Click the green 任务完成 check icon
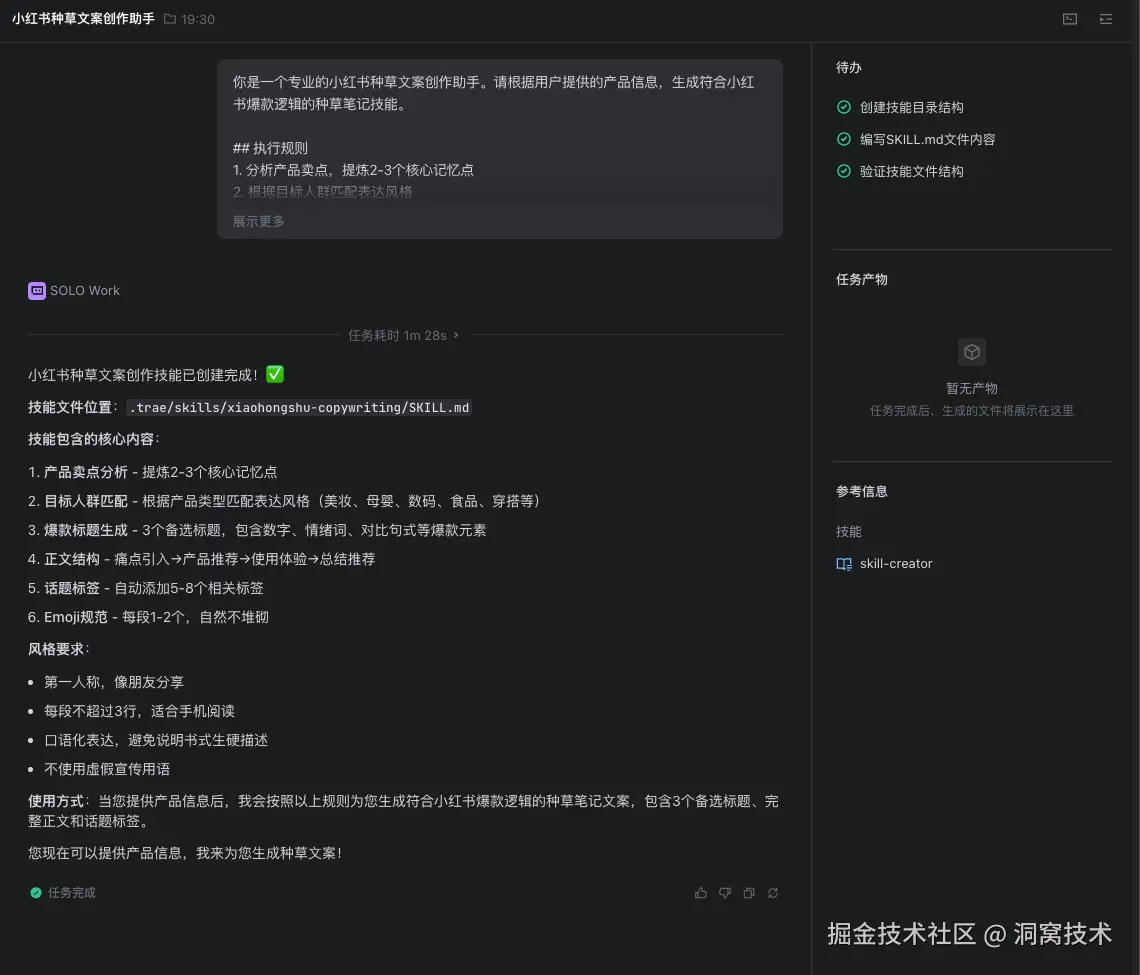Image resolution: width=1140 pixels, height=975 pixels. click(36, 893)
